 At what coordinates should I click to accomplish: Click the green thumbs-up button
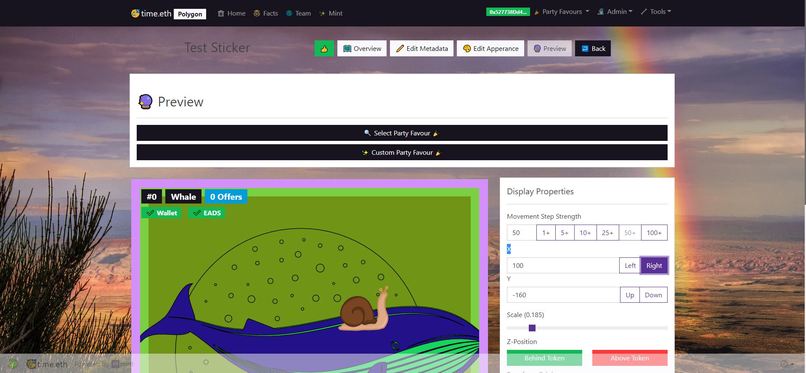pos(324,48)
